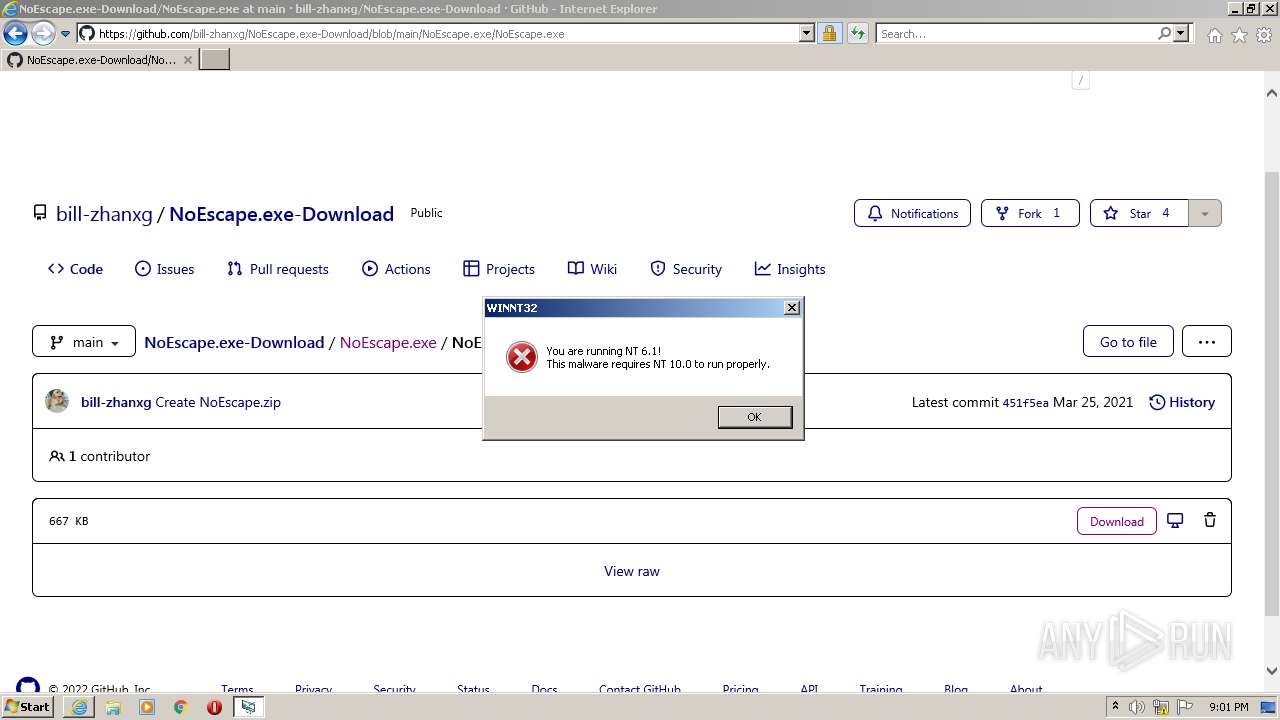Open commit hash 451f5ea

click(1025, 403)
